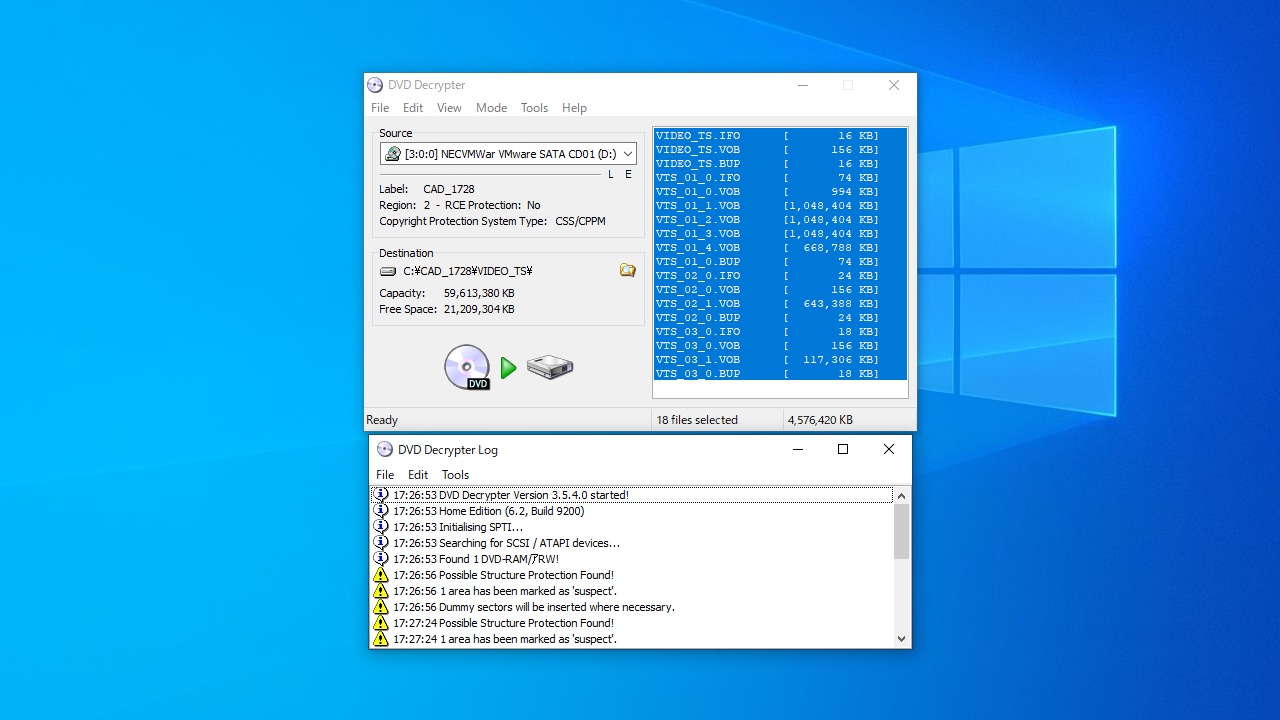Select VIDEO_TS.IFO in the file list
Screen dimensions: 1280x720
click(780, 136)
